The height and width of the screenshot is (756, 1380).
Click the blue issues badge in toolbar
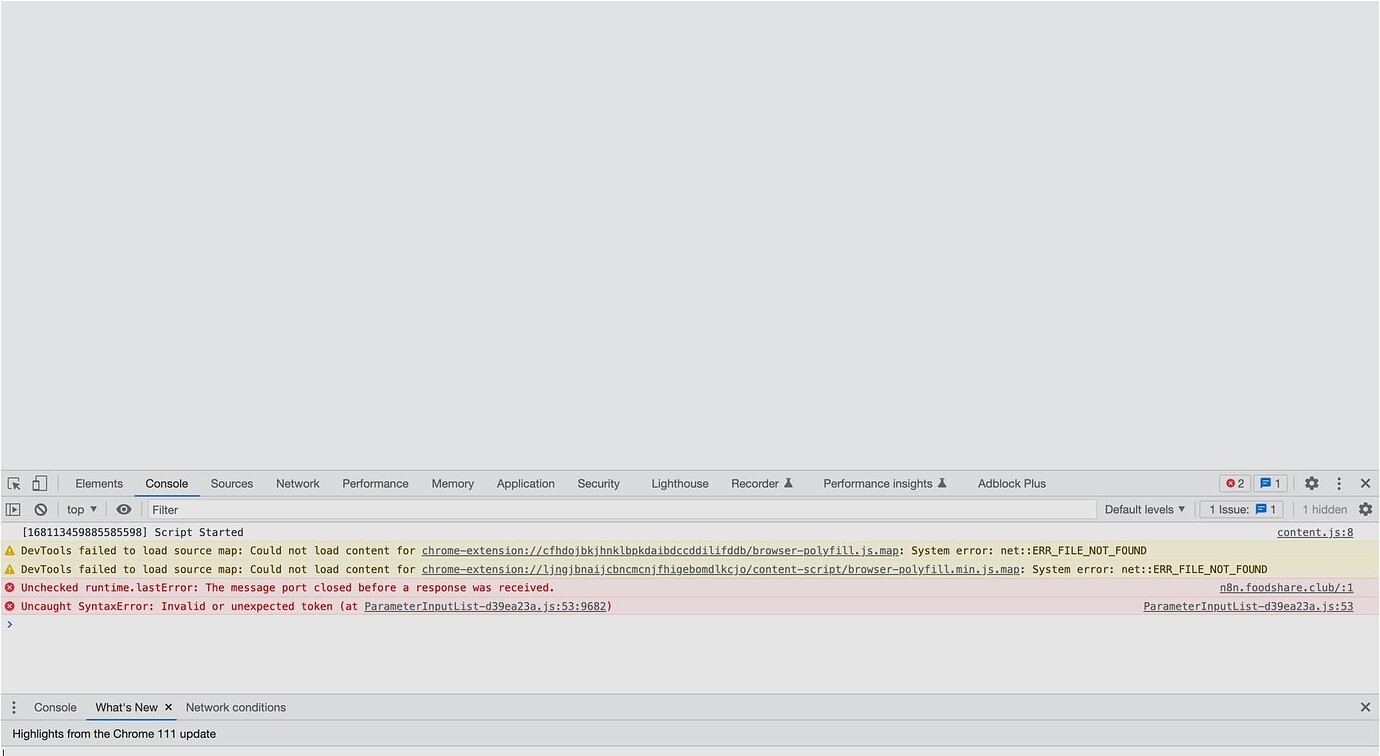click(1269, 483)
